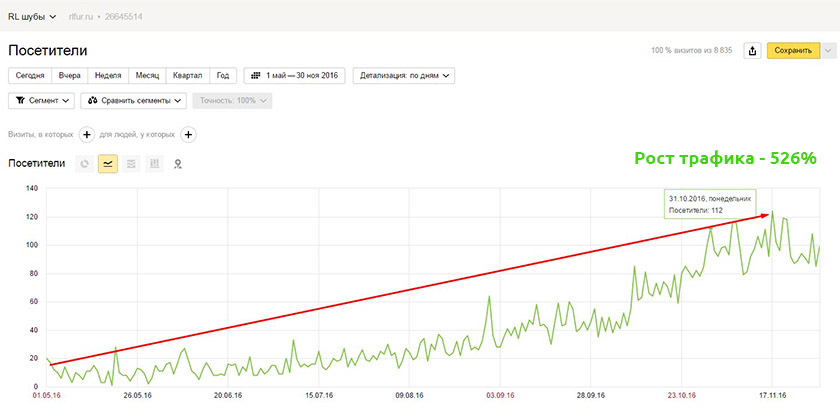Switch to stacked area chart icon
Image resolution: width=840 pixels, height=420 pixels.
tap(131, 164)
